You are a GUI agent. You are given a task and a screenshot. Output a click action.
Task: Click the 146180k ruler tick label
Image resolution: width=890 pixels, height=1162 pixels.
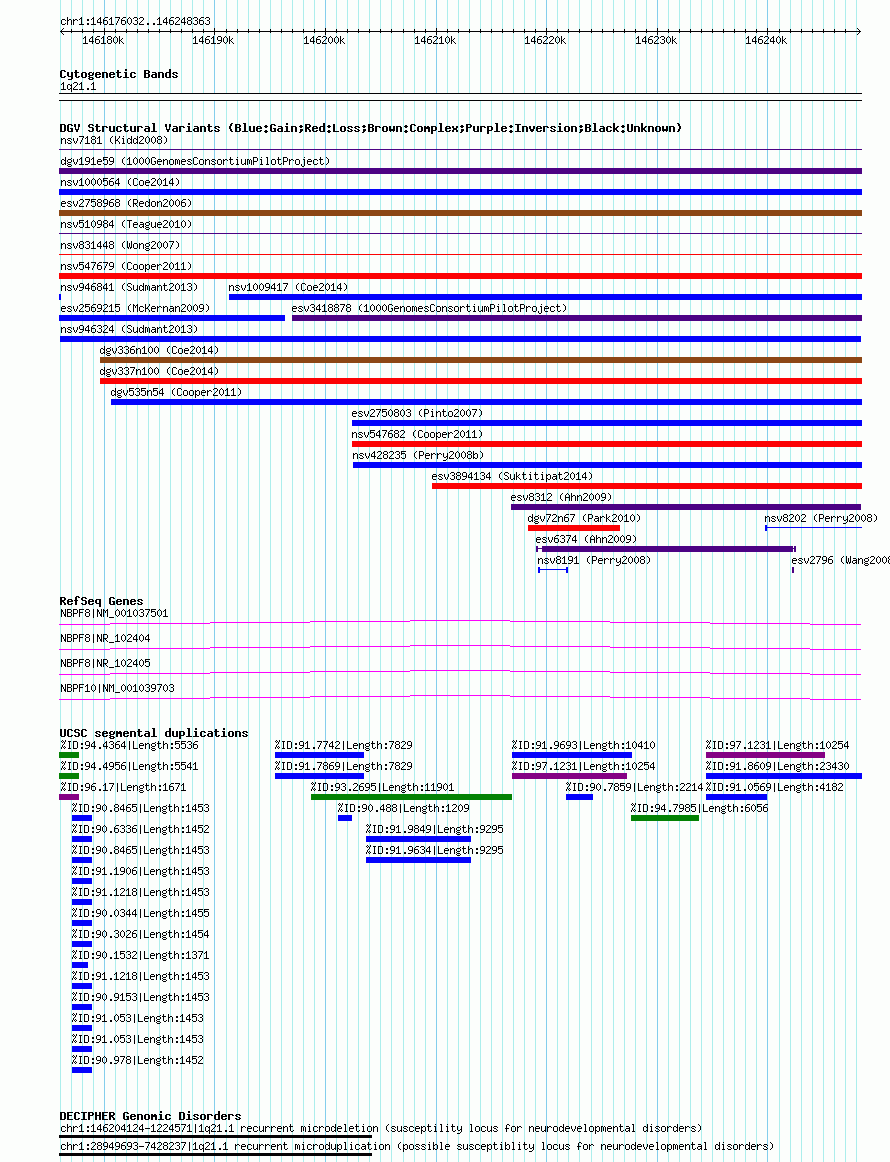(x=103, y=40)
